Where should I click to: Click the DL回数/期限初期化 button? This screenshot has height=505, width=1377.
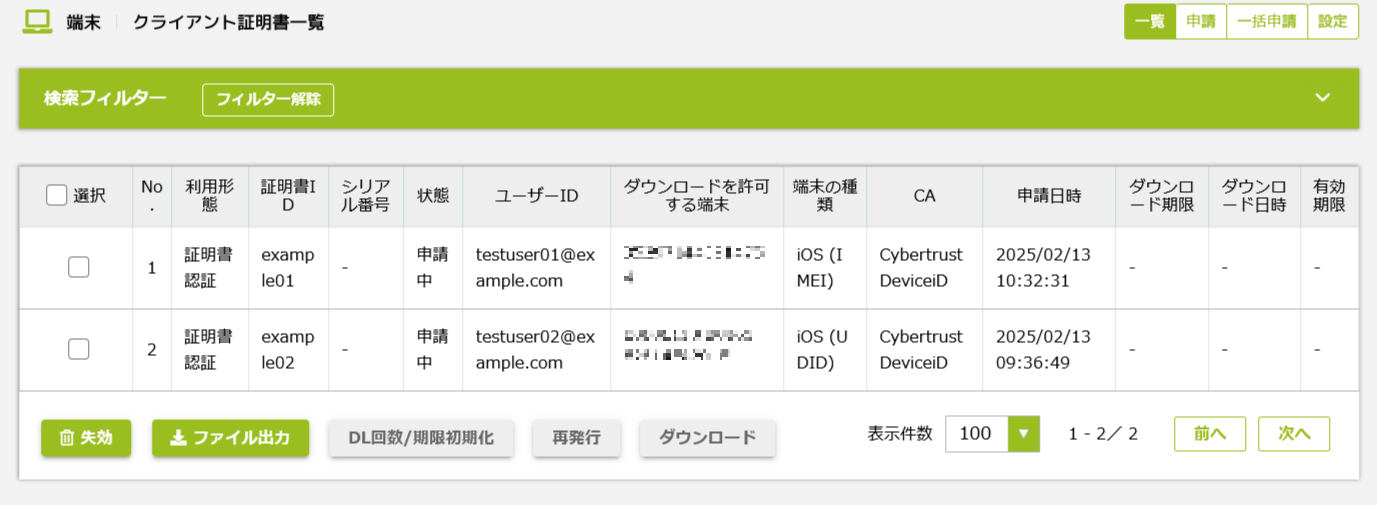coord(421,438)
